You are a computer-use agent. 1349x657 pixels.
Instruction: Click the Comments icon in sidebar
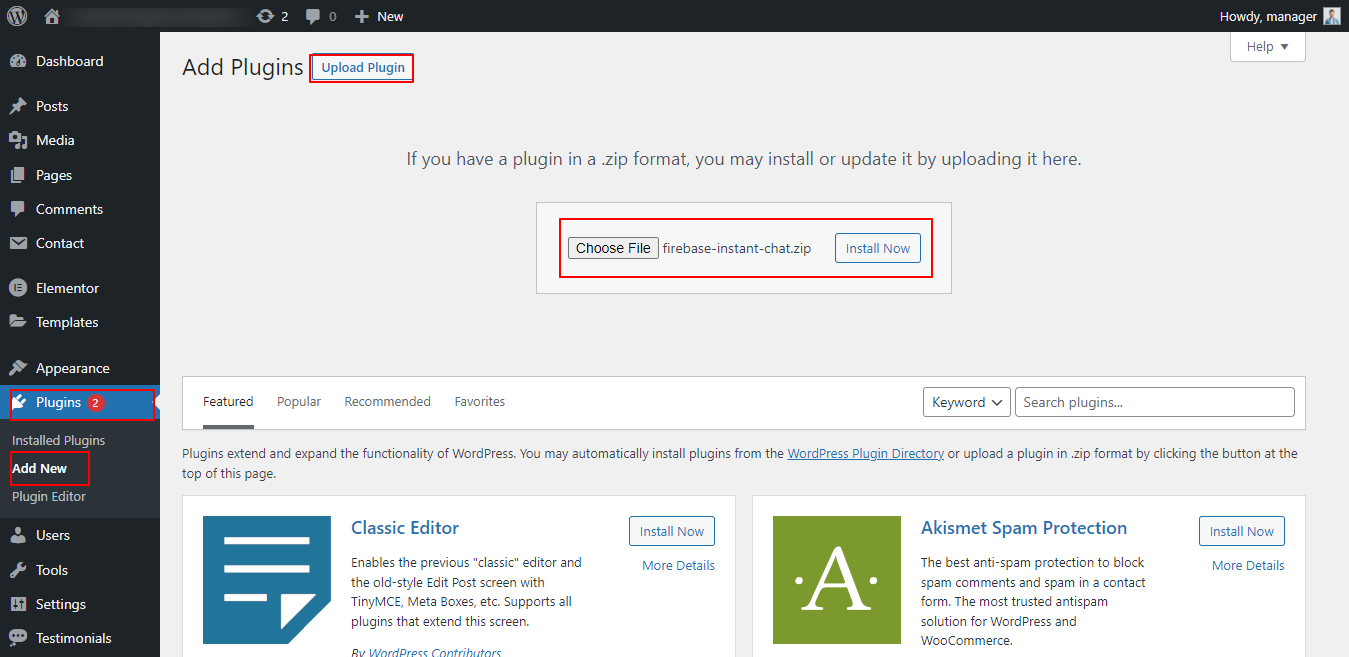pos(18,209)
